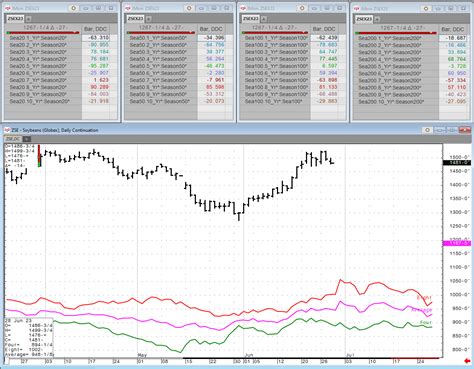This screenshot has height=369, width=474.
Task: Add a new tab beside ZSE.DC chart tab
Action: pos(27,139)
